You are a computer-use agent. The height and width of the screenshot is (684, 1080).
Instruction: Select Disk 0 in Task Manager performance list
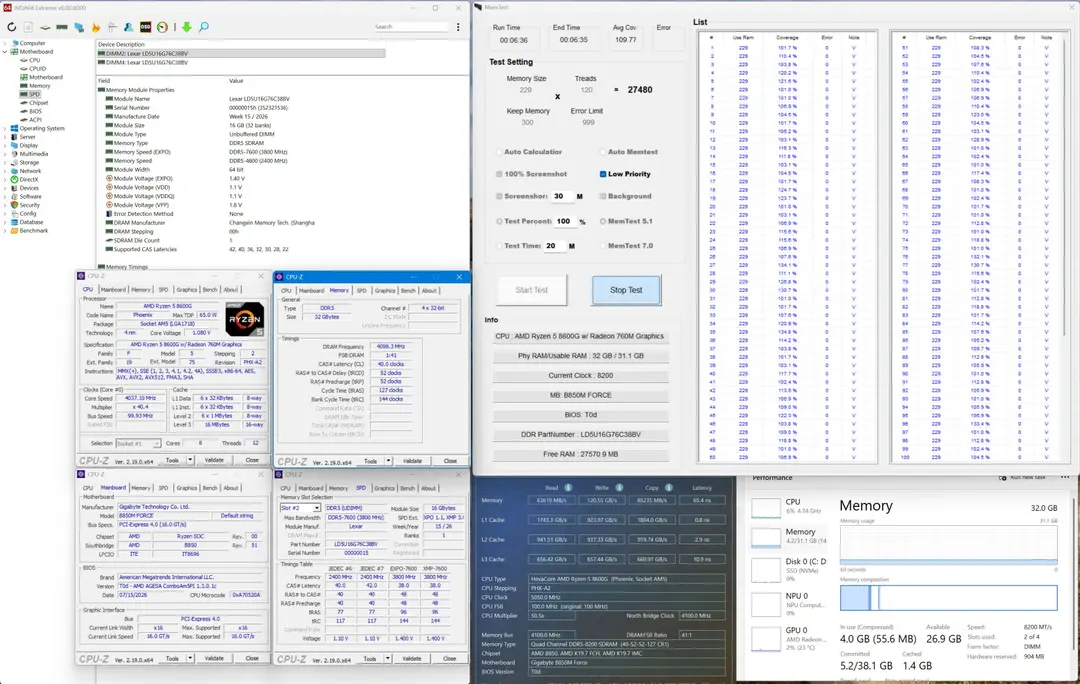click(789, 570)
